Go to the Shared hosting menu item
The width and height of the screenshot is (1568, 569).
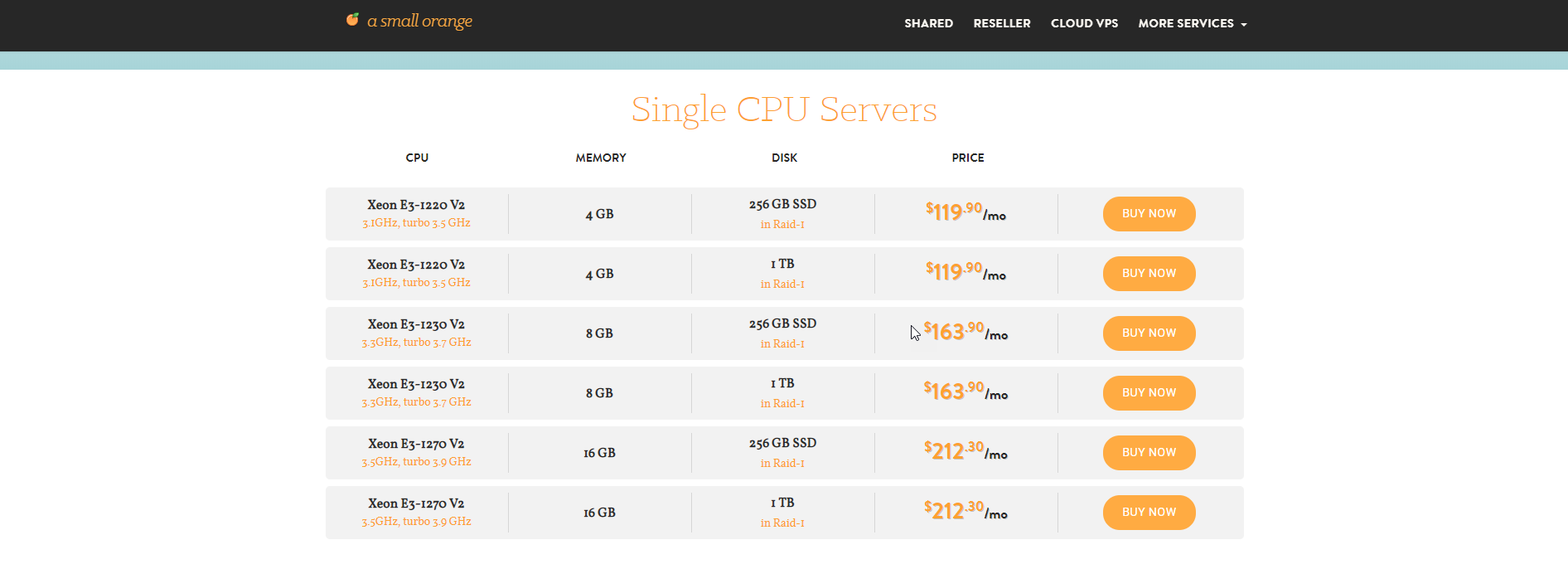(x=928, y=23)
